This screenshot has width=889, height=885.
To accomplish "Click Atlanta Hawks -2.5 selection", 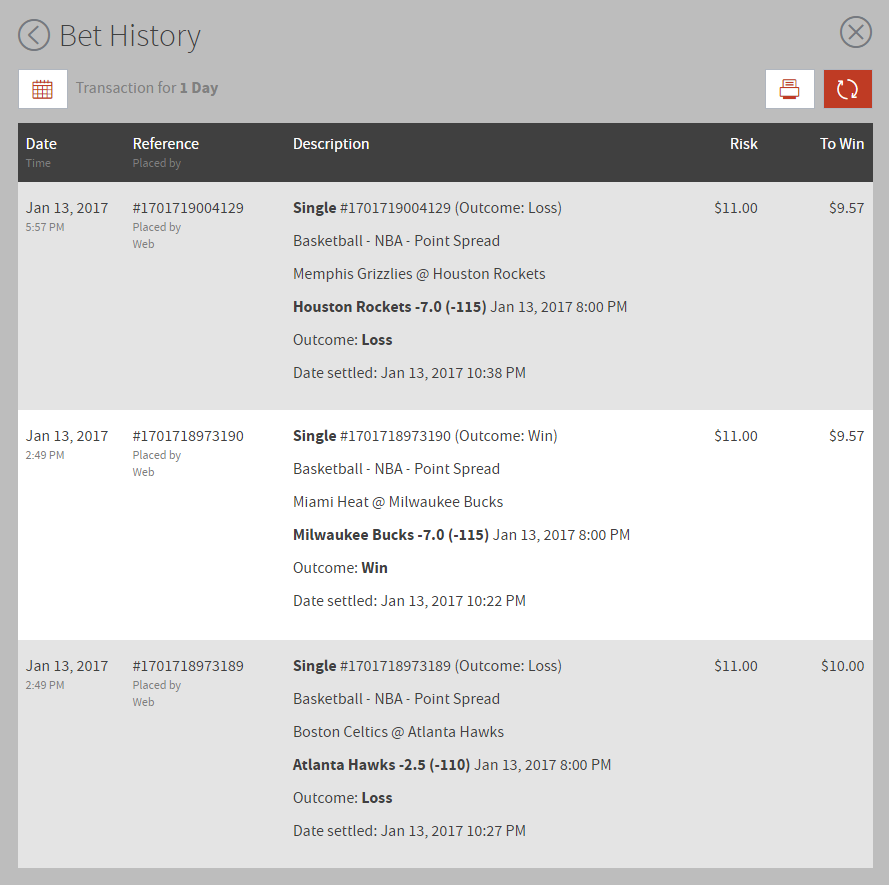I will tap(381, 765).
